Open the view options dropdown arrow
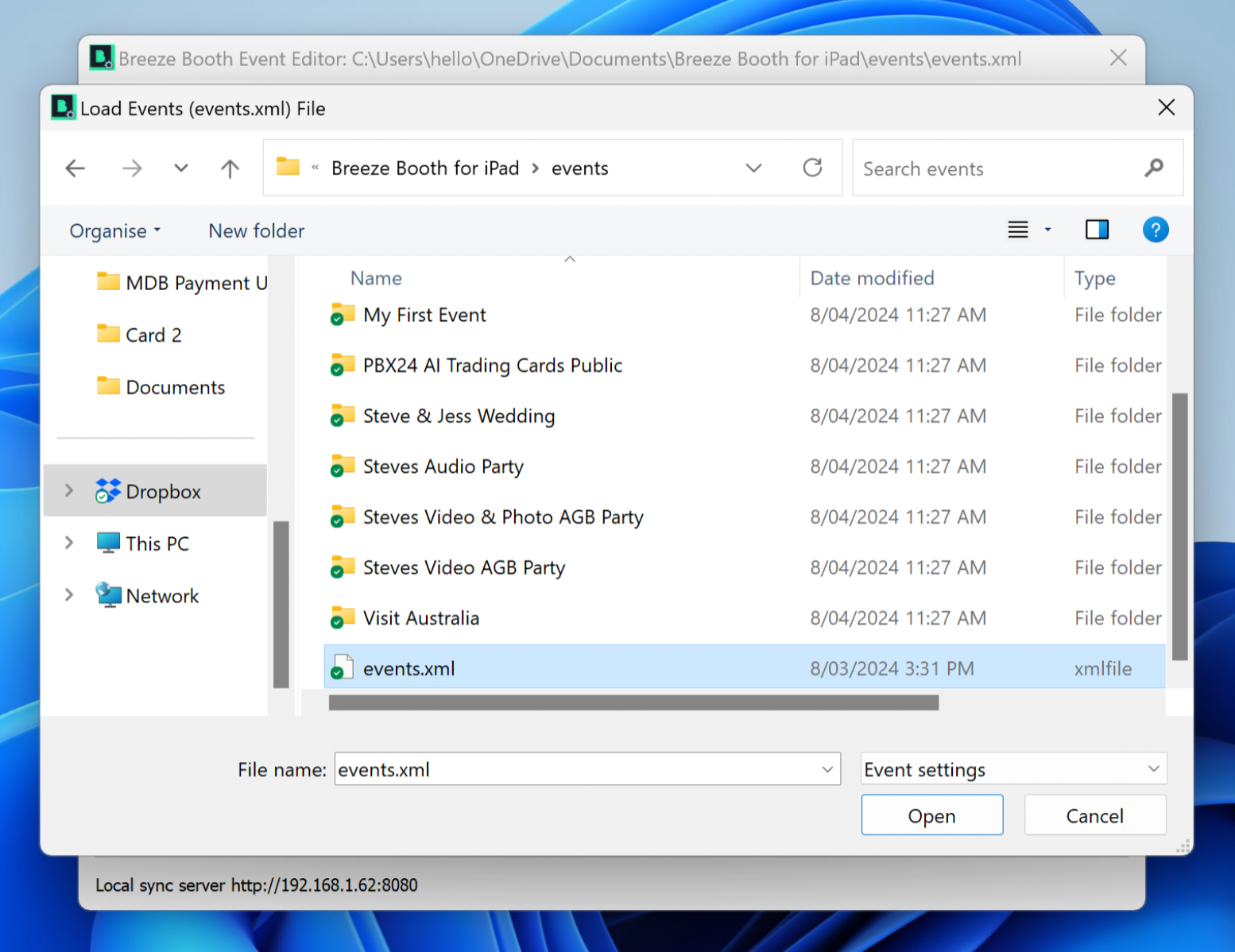The width and height of the screenshot is (1235, 952). tap(1047, 230)
